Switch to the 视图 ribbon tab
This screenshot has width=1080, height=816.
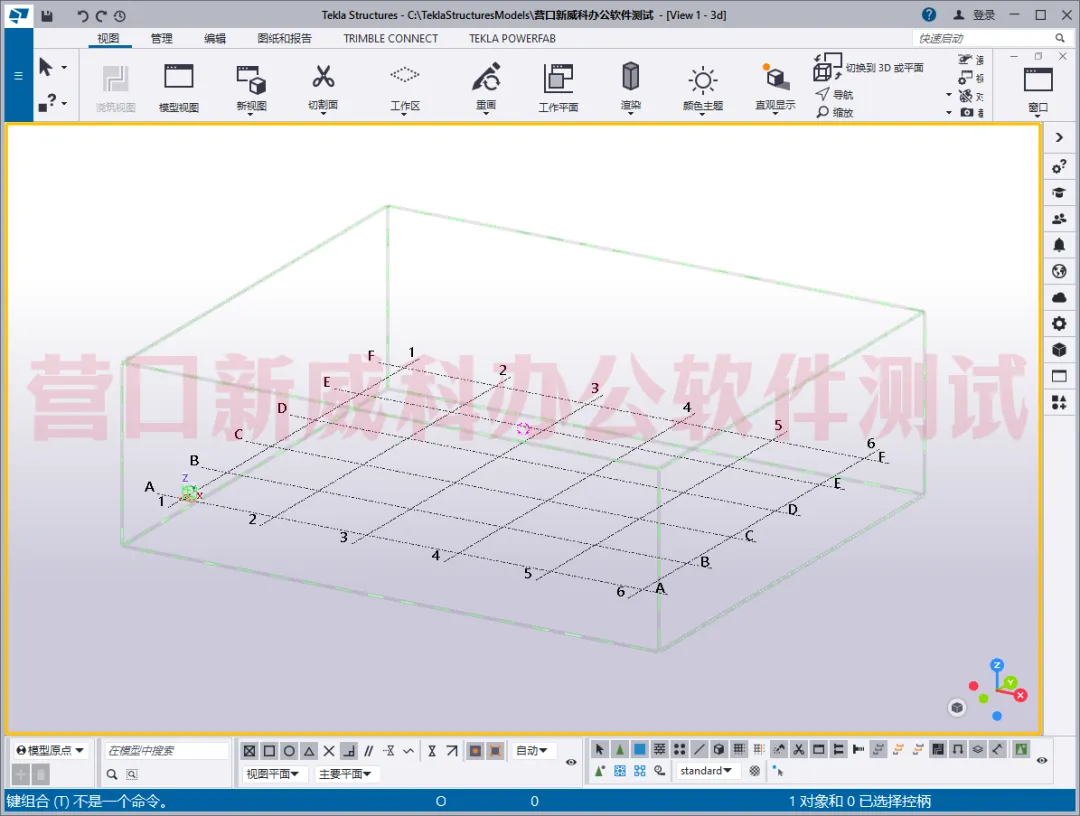click(x=108, y=38)
